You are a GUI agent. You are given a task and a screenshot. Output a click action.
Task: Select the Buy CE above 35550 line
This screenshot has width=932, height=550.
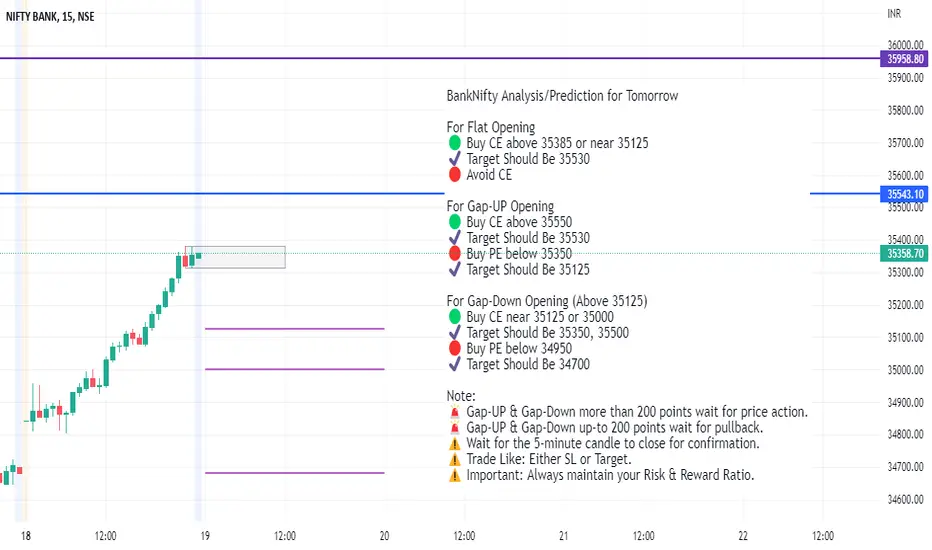point(519,222)
